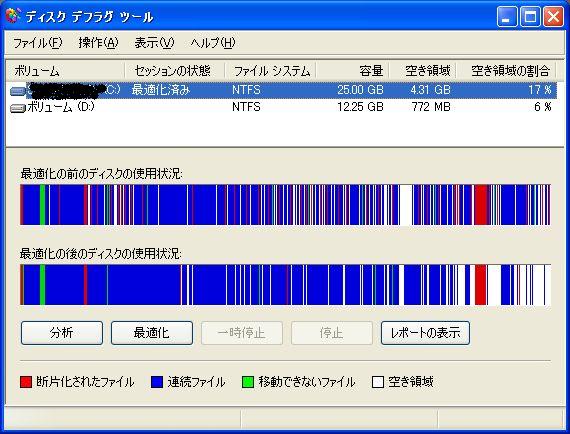Select the ボリューム (D:) row text
The width and height of the screenshot is (570, 434).
point(61,107)
